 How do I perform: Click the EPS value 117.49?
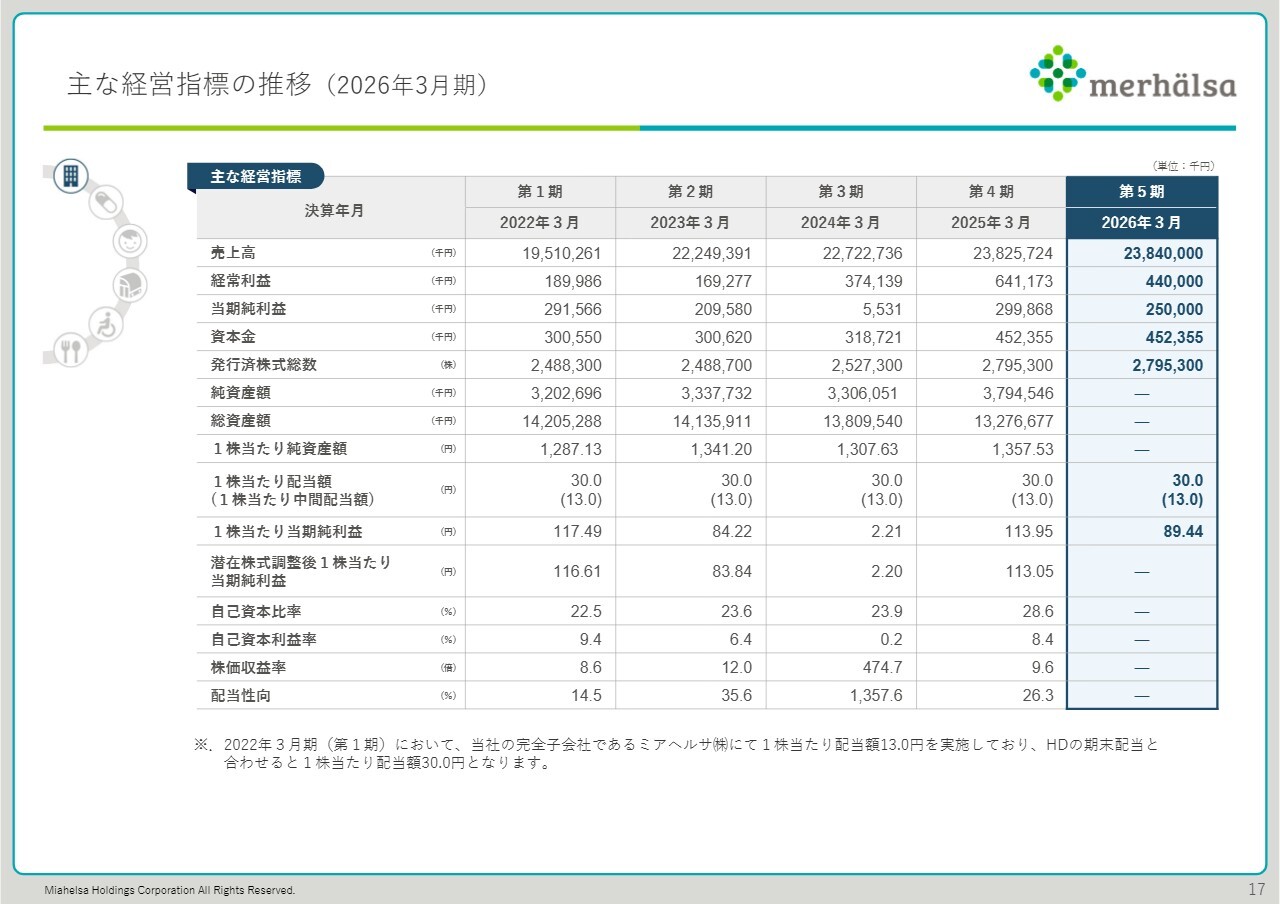[x=577, y=532]
